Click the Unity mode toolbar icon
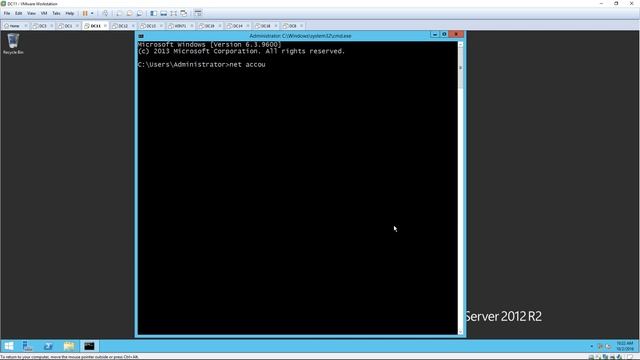 [x=184, y=13]
